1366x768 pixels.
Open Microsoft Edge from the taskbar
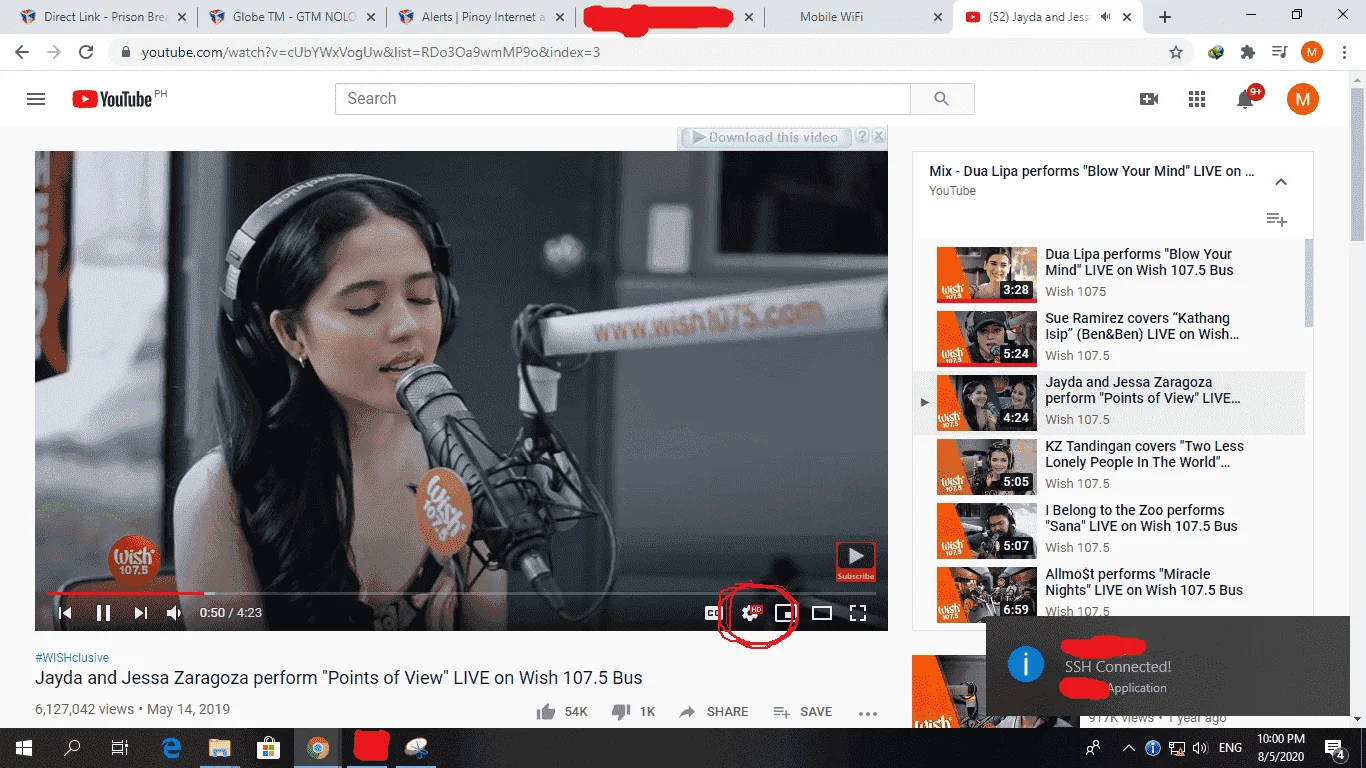click(x=171, y=748)
